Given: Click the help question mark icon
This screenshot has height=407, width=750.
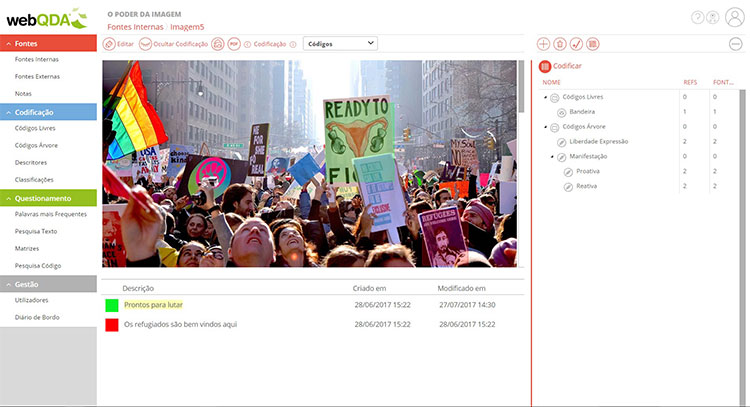Looking at the screenshot, I should tap(697, 18).
